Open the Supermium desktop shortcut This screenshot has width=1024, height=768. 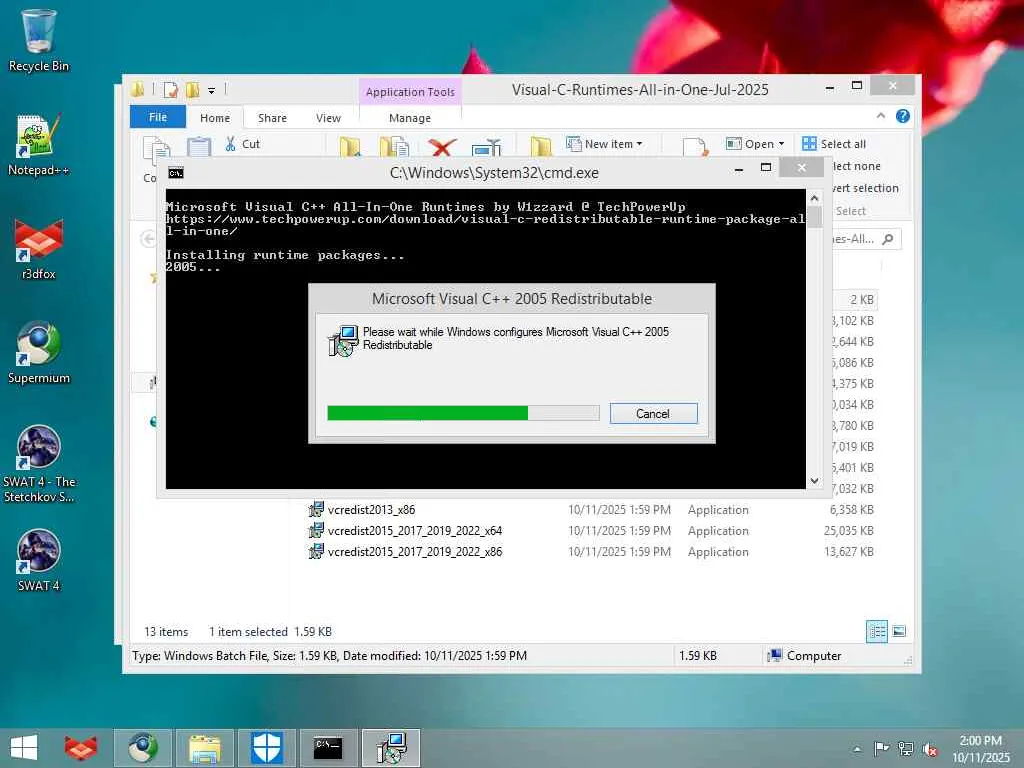click(x=39, y=353)
